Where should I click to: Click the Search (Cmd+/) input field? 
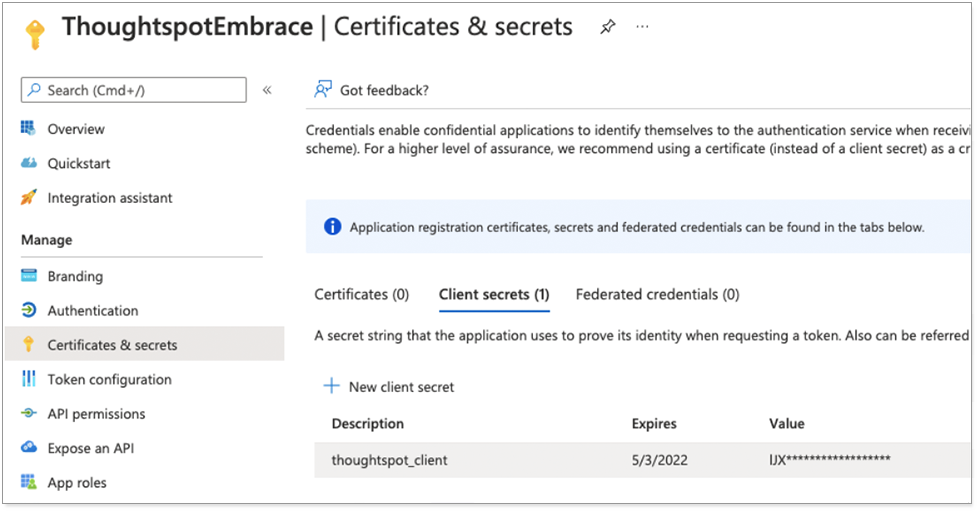coord(134,90)
